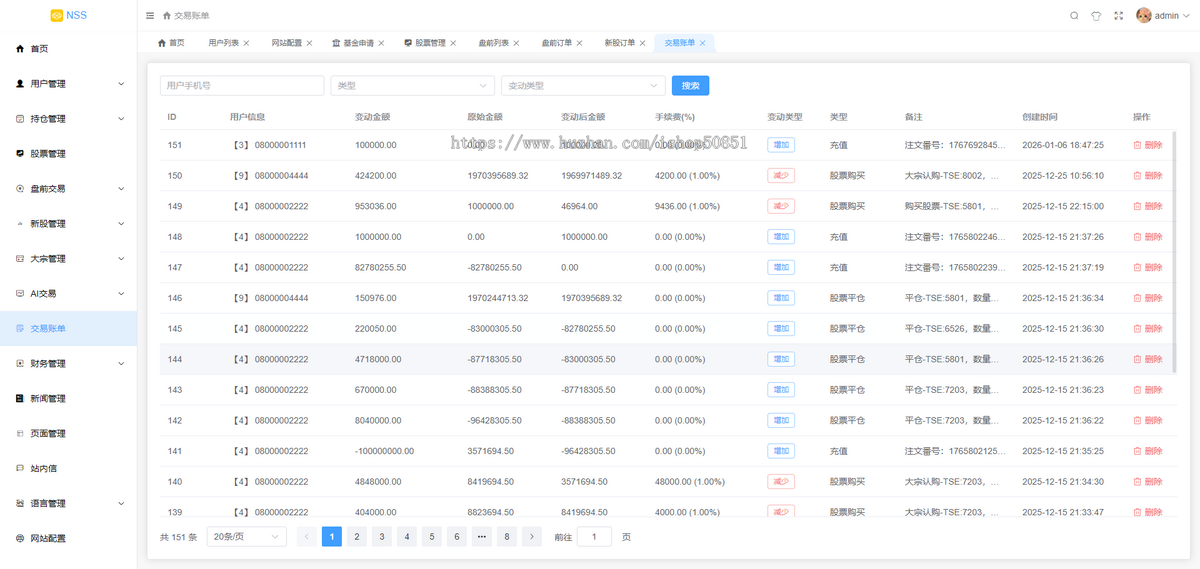Click 【3】08000001111 user cell

268,145
